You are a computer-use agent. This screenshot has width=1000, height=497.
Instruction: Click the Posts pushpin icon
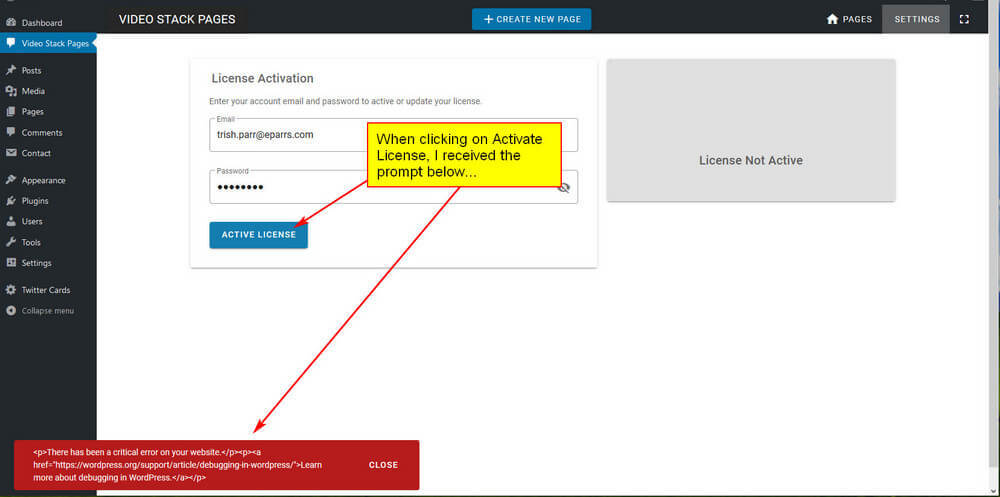[10, 70]
